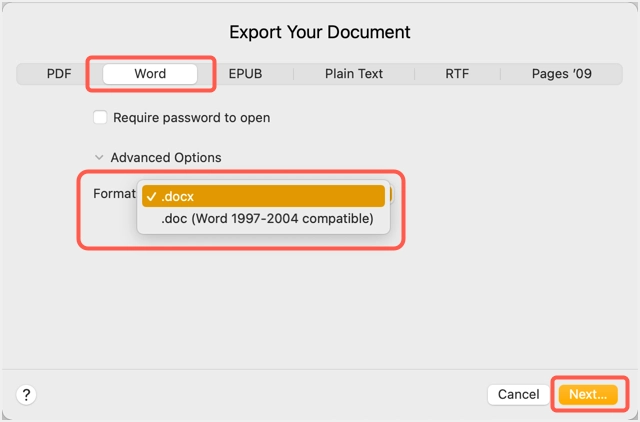Click the "Require password to open" label text
This screenshot has height=422, width=640.
(x=191, y=118)
